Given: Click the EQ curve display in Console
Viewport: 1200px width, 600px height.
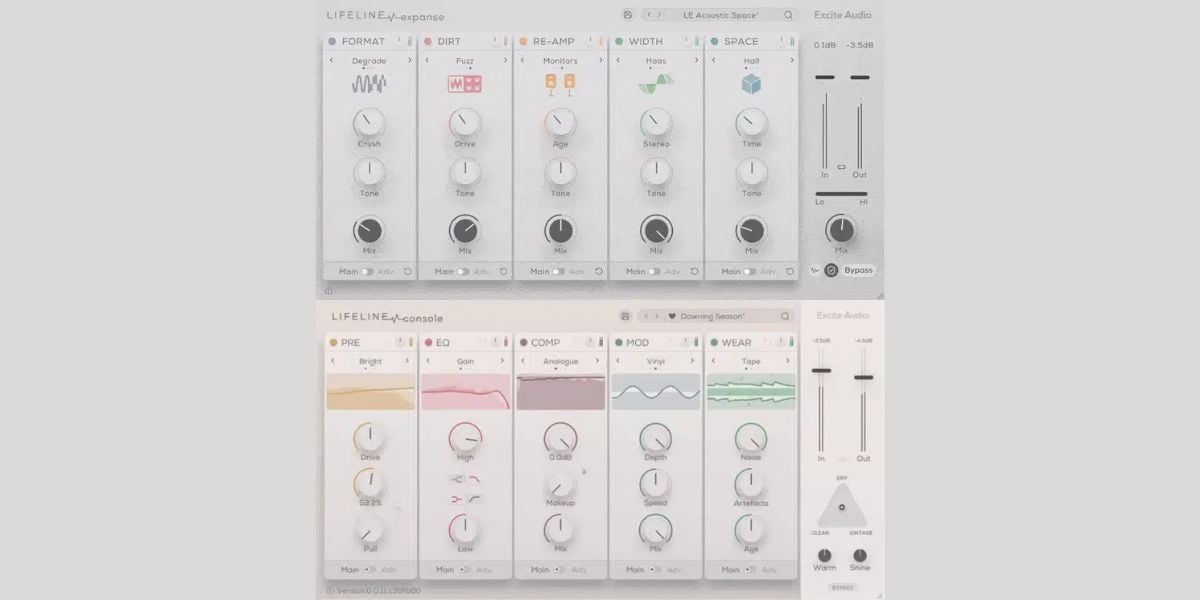Looking at the screenshot, I should 465,392.
